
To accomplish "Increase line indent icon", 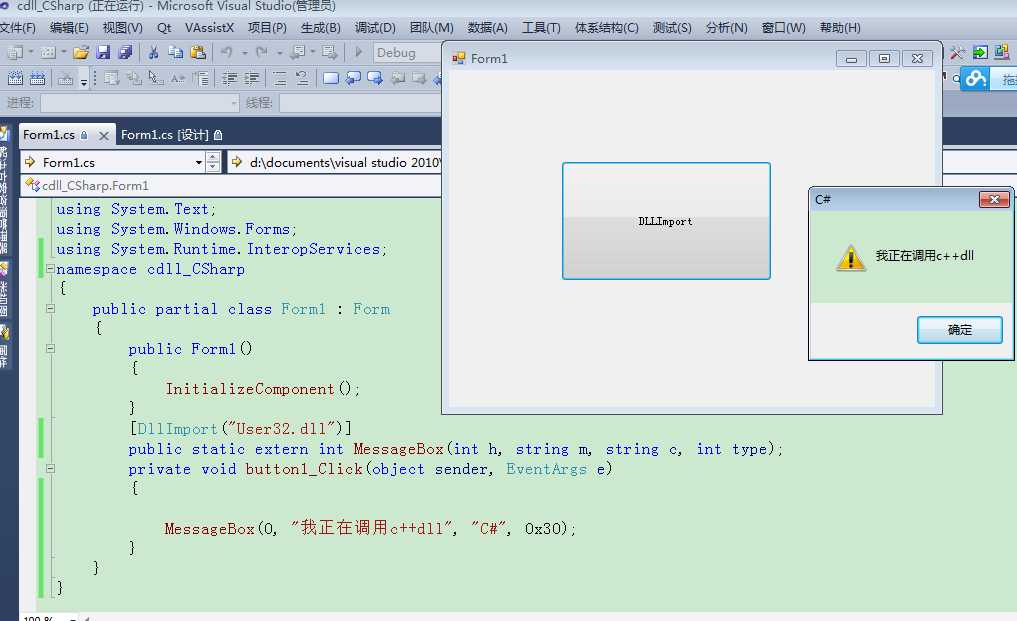I will point(252,79).
